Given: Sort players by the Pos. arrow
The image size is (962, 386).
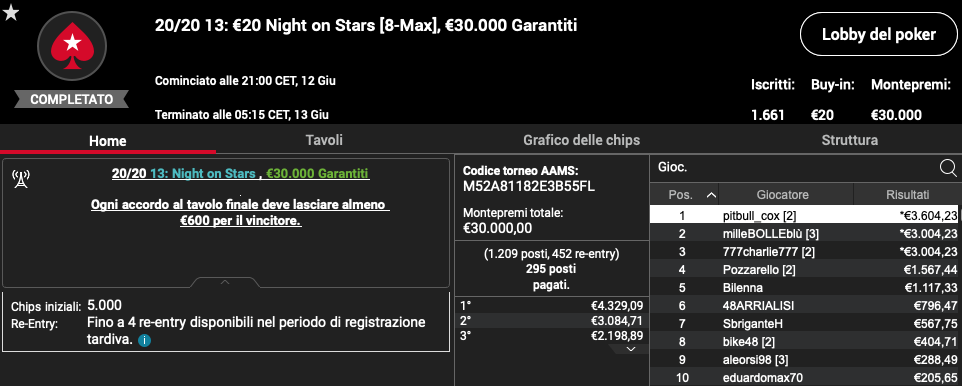Looking at the screenshot, I should click(x=712, y=195).
